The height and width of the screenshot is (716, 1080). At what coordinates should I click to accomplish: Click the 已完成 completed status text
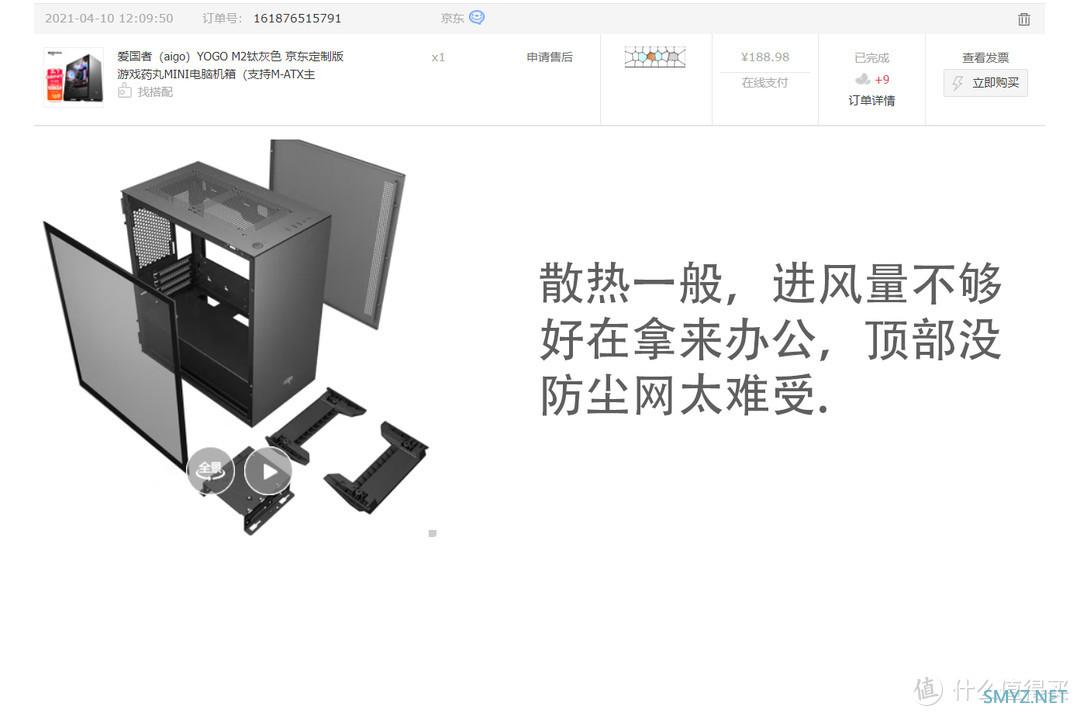(871, 58)
